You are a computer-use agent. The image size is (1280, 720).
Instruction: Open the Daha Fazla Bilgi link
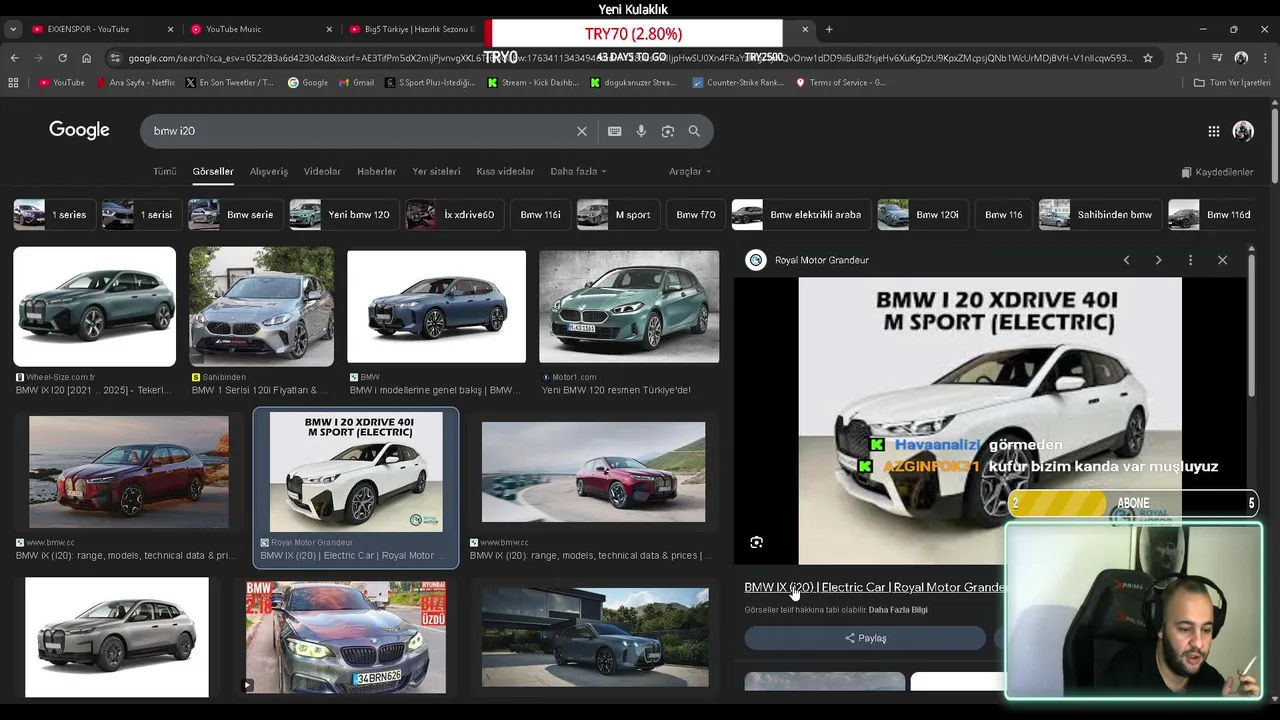(x=898, y=610)
